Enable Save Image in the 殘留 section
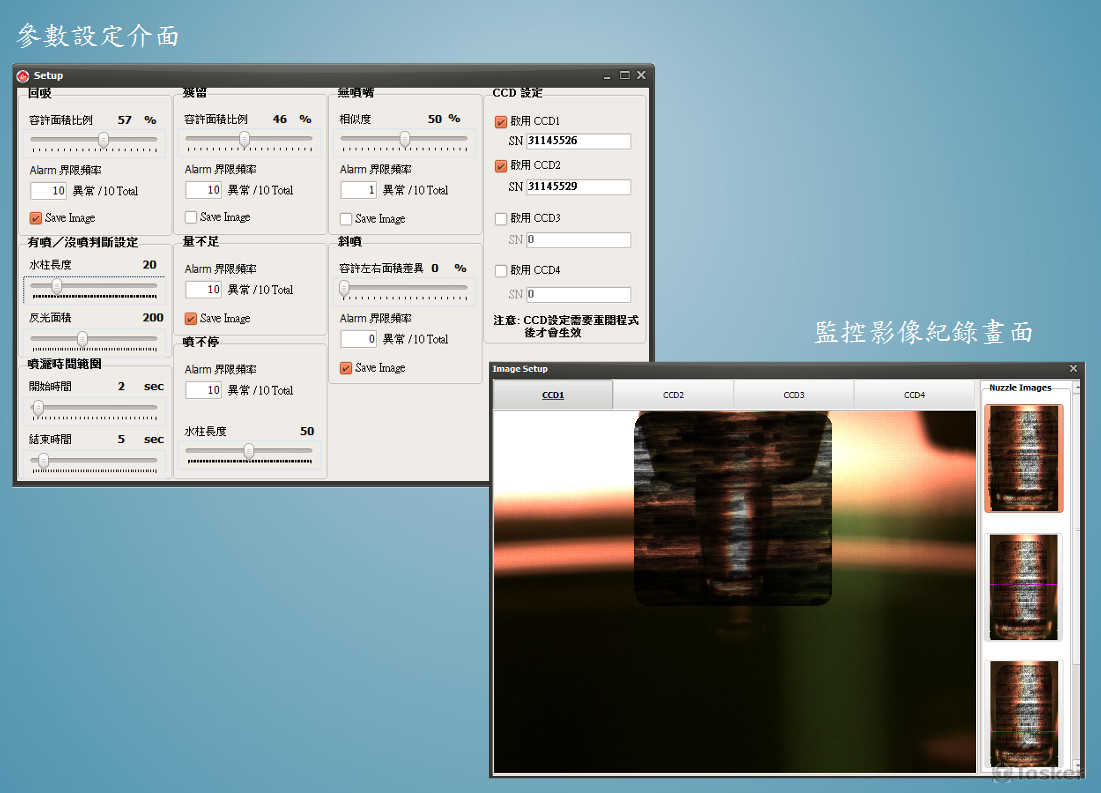 coord(191,217)
